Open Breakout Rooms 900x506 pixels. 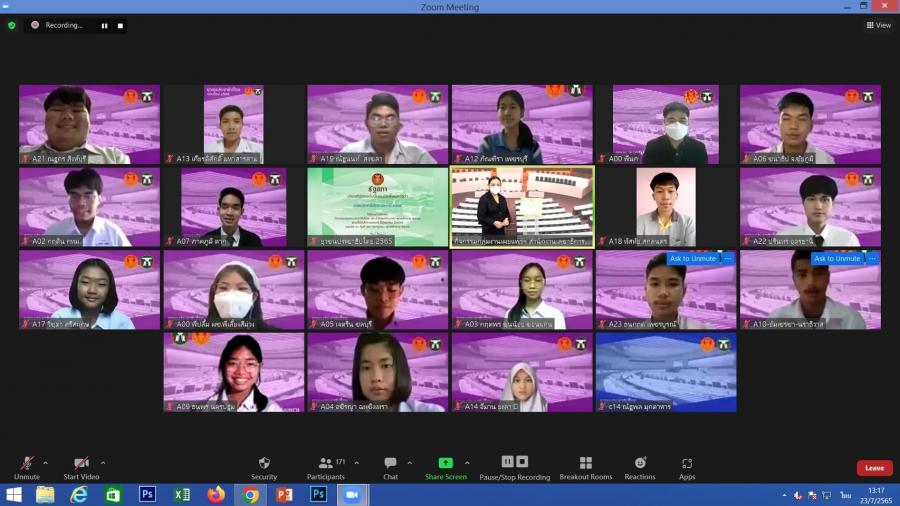click(585, 468)
